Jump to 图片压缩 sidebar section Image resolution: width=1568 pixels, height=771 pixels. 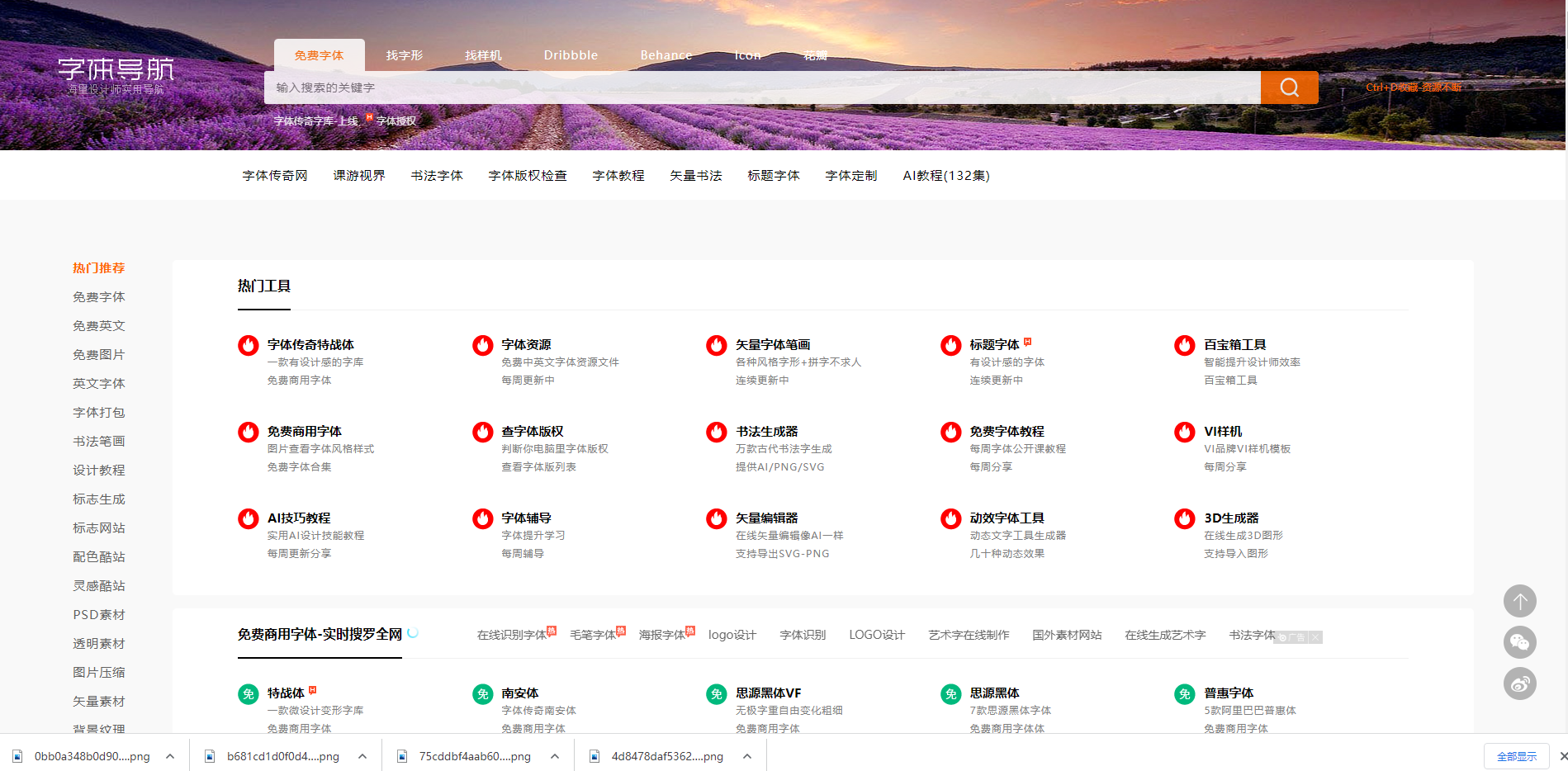point(99,673)
